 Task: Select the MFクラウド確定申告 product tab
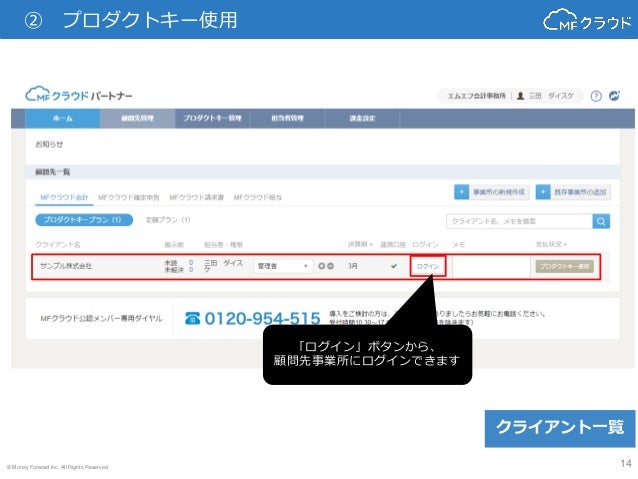[x=129, y=197]
